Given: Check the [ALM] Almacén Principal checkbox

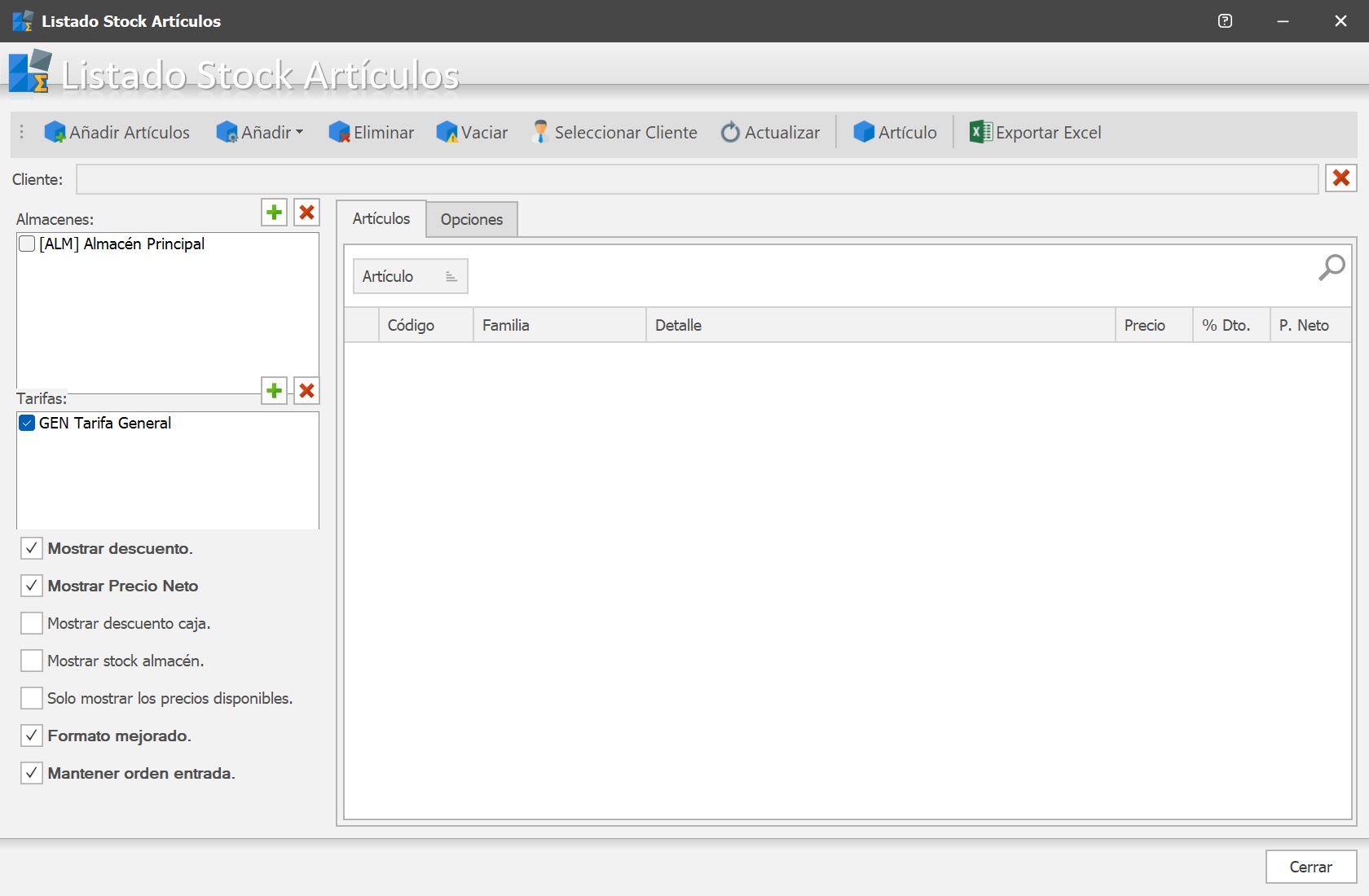Looking at the screenshot, I should pos(27,244).
